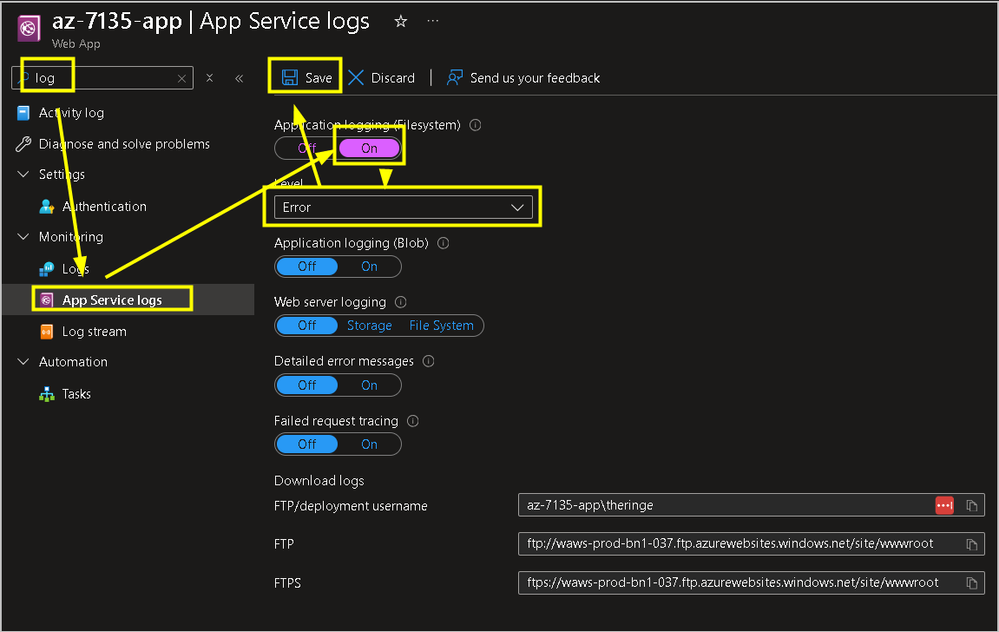This screenshot has width=999, height=632.
Task: Turn Detailed error messages Off
Action: pyautogui.click(x=307, y=385)
